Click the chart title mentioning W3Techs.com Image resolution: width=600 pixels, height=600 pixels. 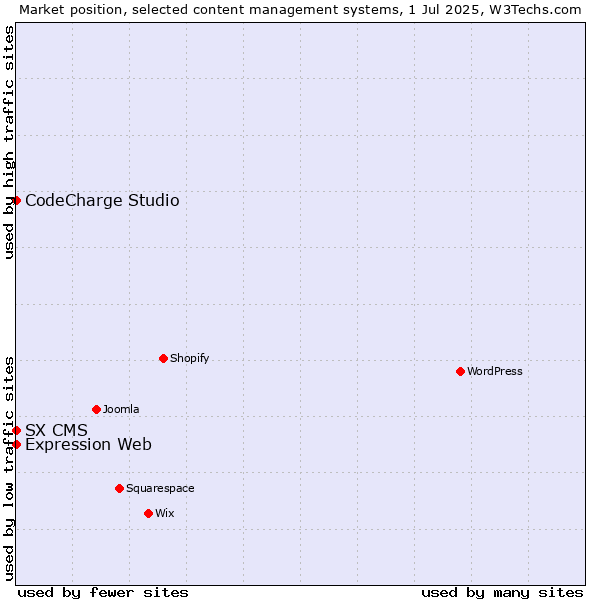click(300, 10)
